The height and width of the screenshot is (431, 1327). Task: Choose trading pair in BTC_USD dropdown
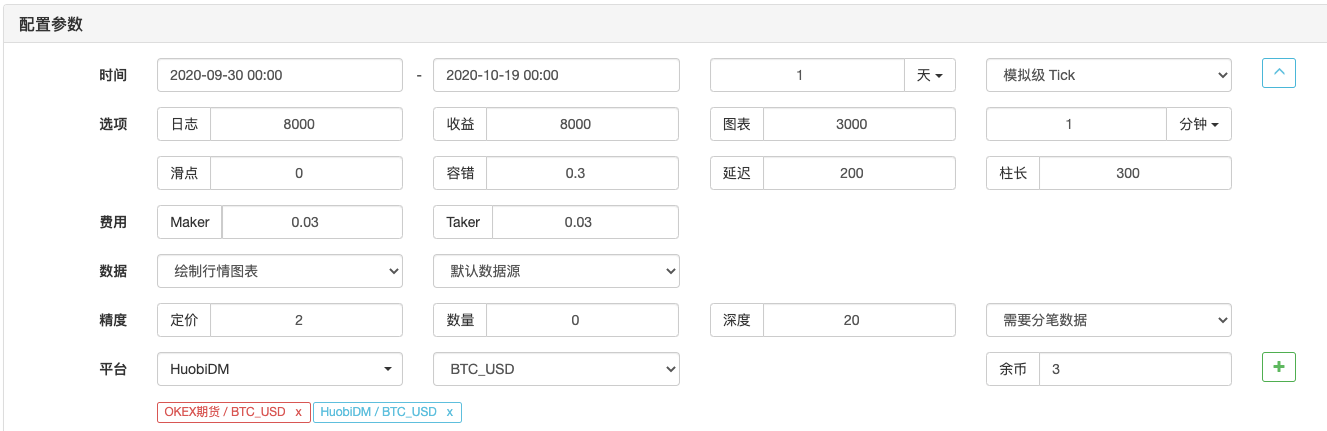click(x=556, y=369)
